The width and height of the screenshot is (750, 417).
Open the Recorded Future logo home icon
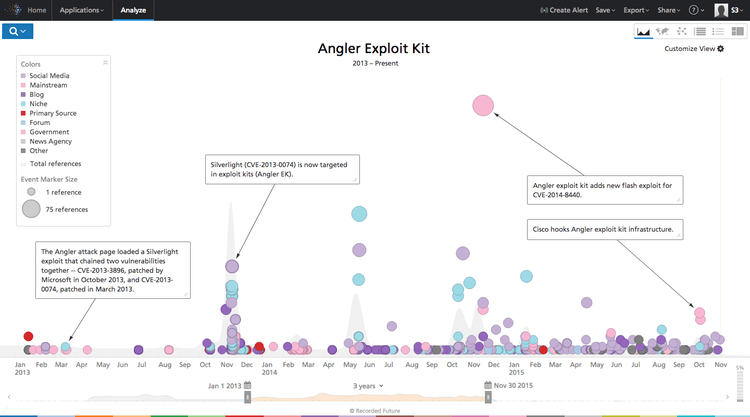point(11,10)
